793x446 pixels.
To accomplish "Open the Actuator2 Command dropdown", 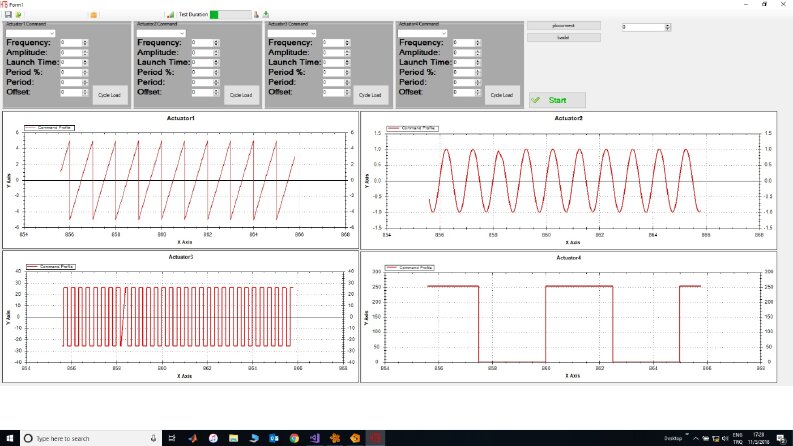I will (x=161, y=33).
